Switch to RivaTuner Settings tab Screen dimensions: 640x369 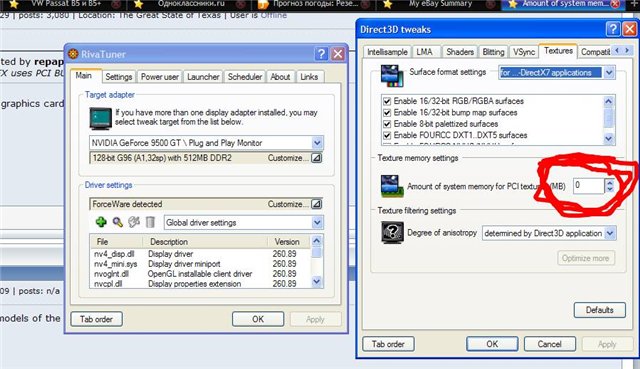(x=118, y=77)
